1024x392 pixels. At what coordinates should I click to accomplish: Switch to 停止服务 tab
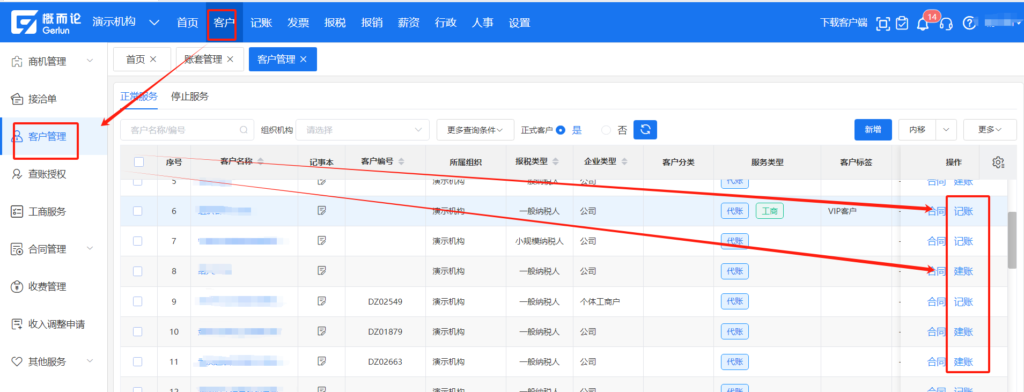point(189,96)
